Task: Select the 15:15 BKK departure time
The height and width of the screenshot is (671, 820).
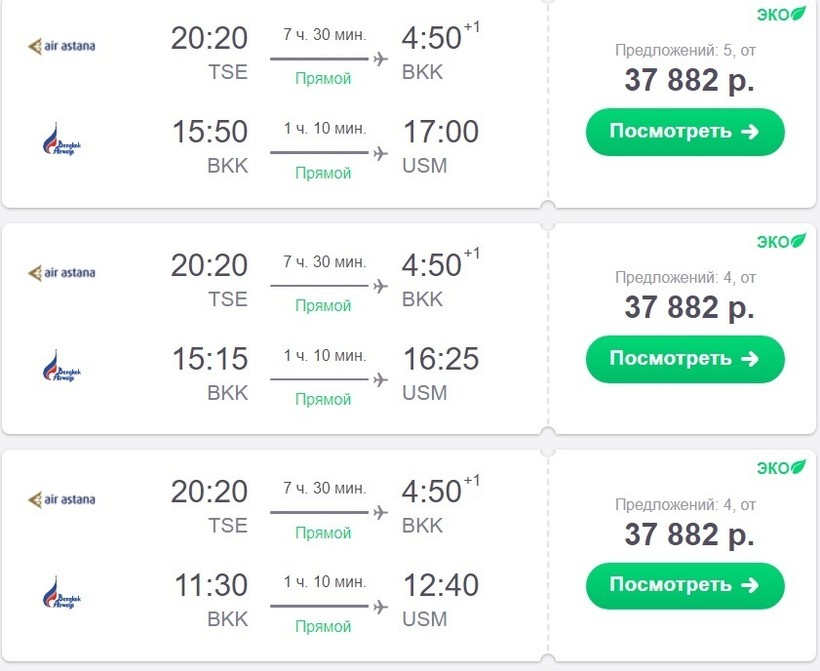Action: point(209,358)
